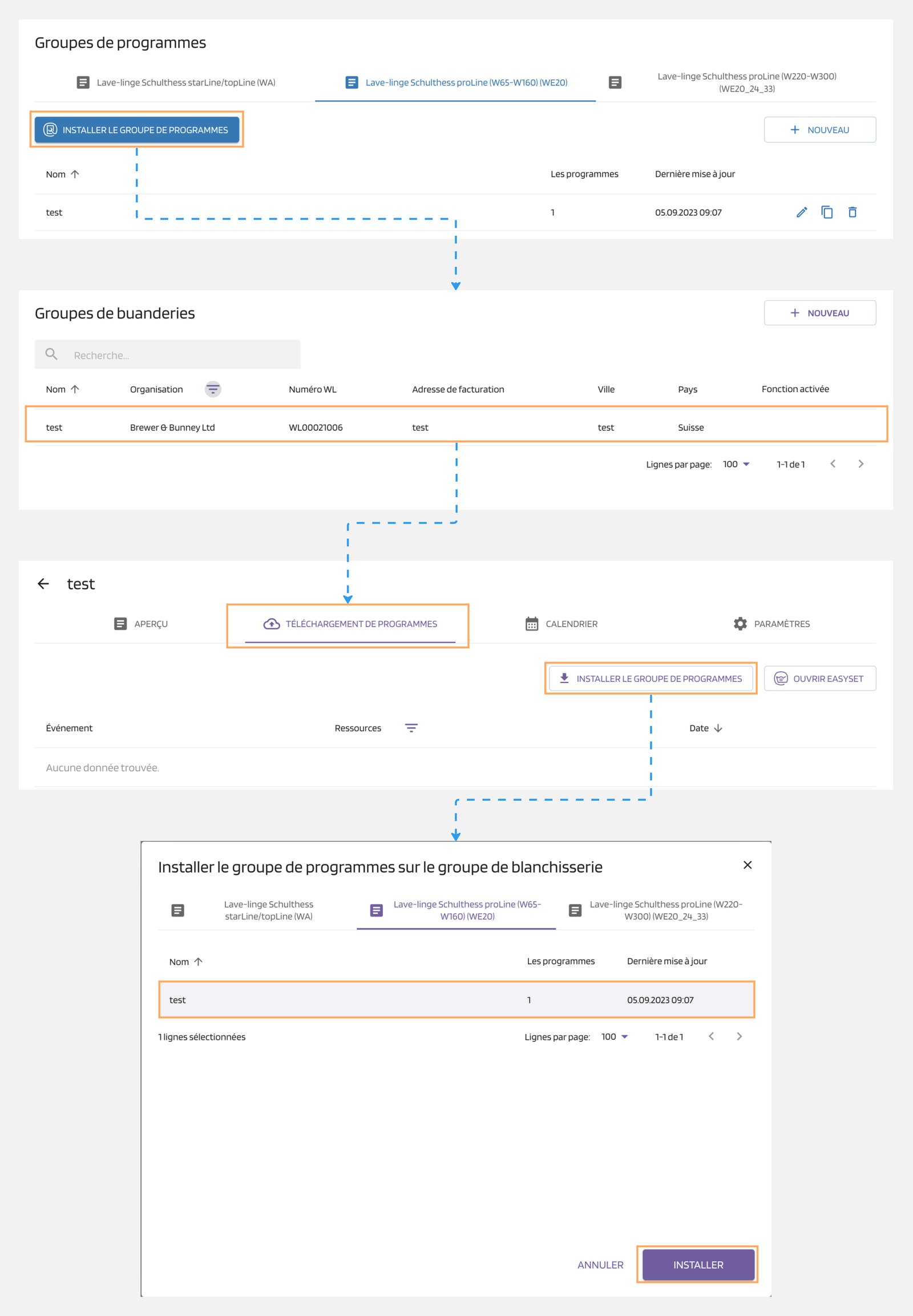Select the starLine/topLine (WA) tab at top
The image size is (913, 1316).
[x=176, y=82]
